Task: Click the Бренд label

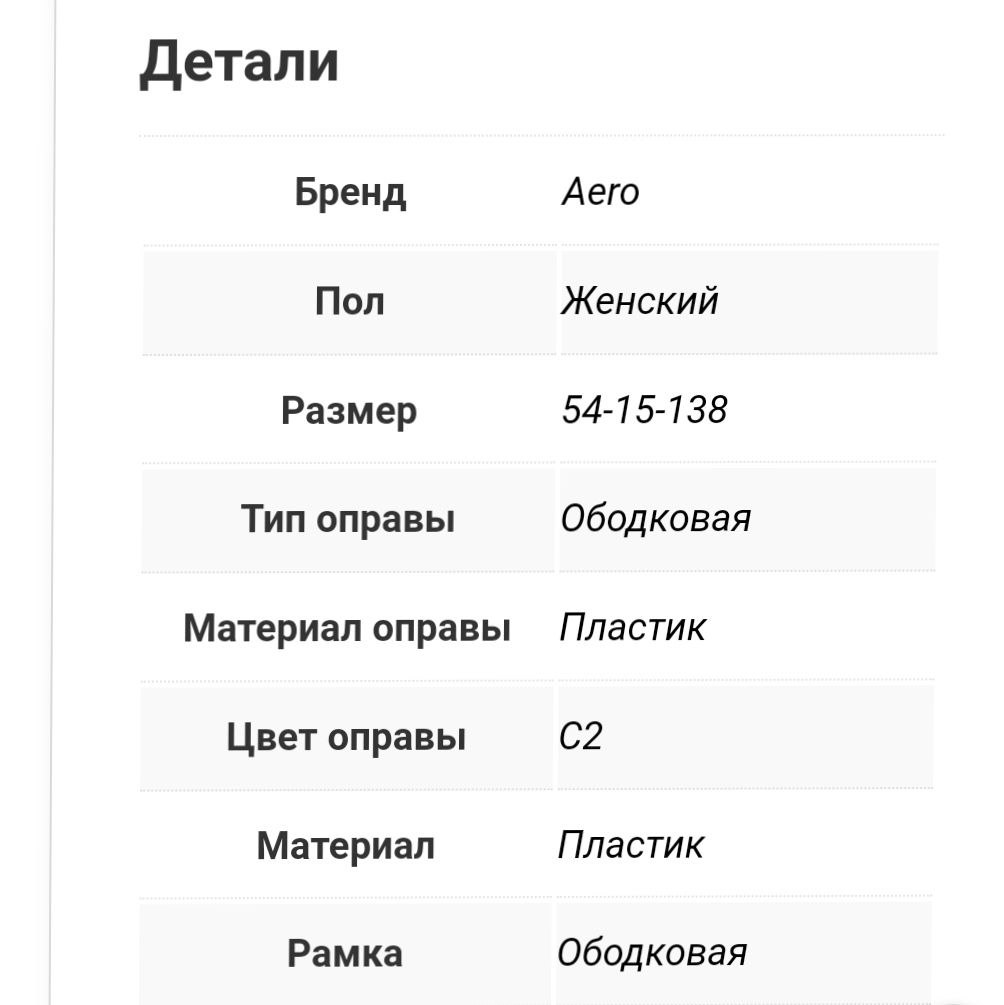Action: [350, 191]
